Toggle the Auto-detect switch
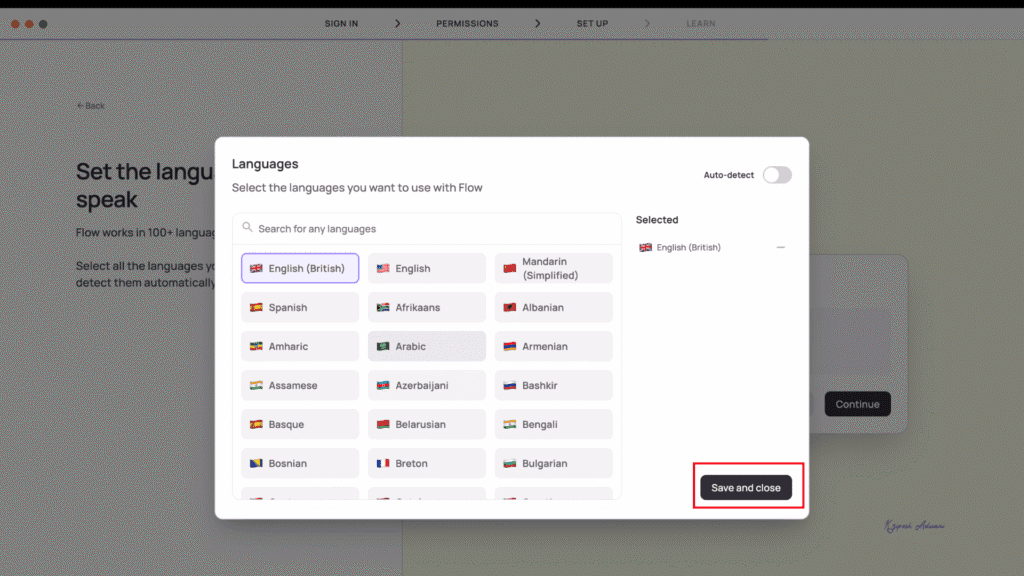The height and width of the screenshot is (576, 1024). coord(776,175)
